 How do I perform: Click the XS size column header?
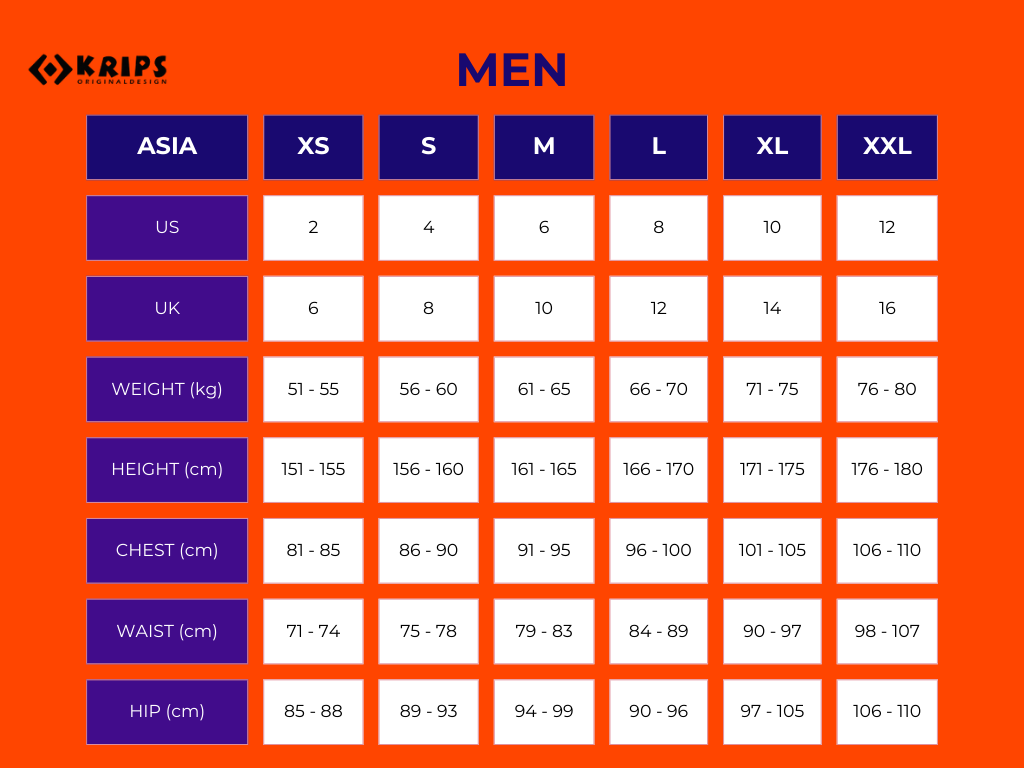point(313,147)
